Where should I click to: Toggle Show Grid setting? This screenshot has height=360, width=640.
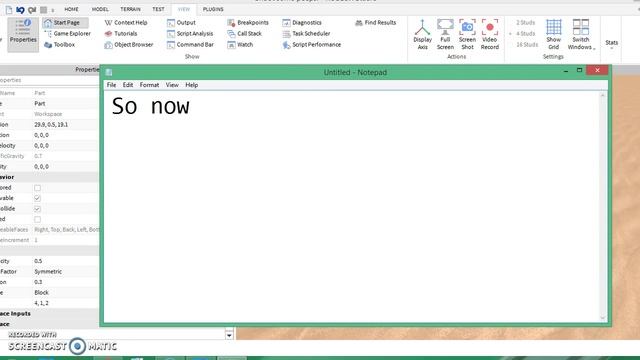553,34
